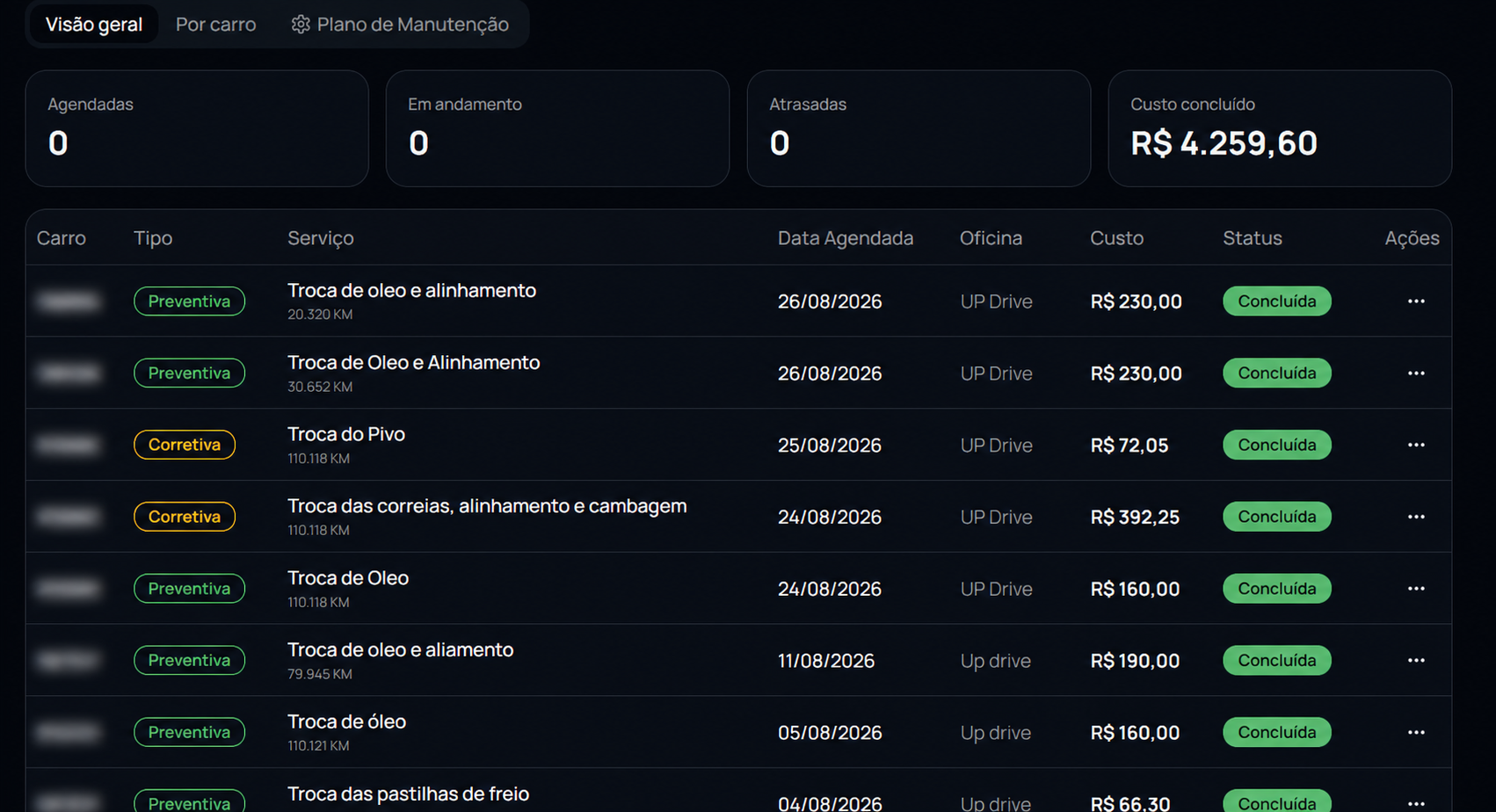
Task: Click the cost R$ 72,05
Action: pyautogui.click(x=1129, y=446)
